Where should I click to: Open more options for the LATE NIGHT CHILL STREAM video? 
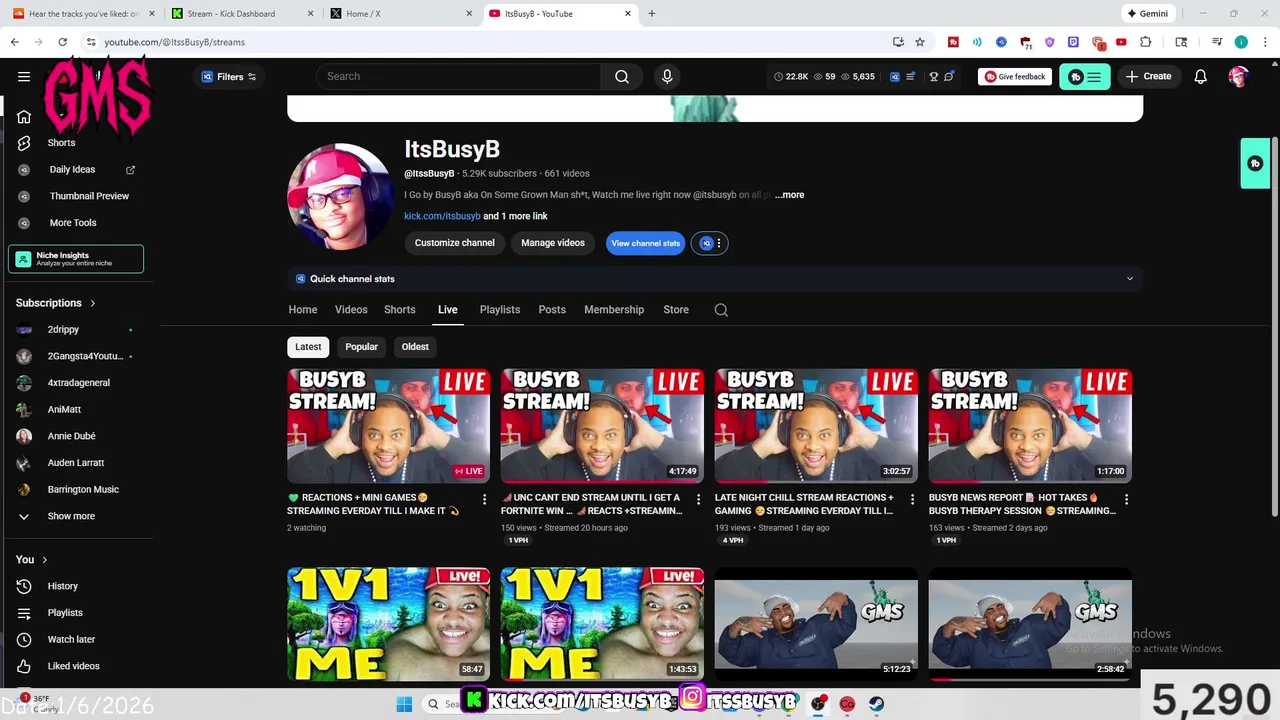[912, 499]
